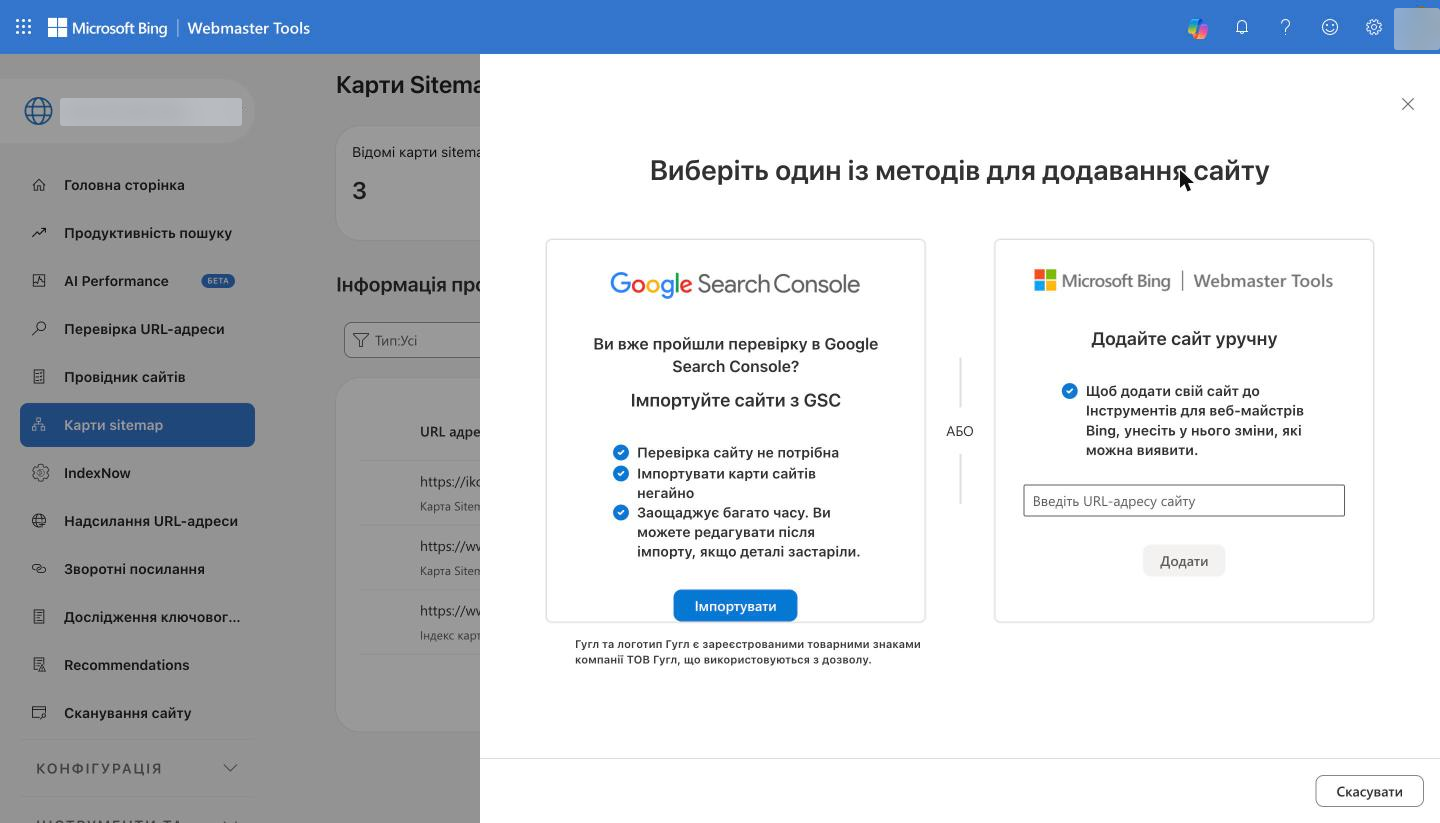Click the icon beside AI Performance

tap(39, 280)
